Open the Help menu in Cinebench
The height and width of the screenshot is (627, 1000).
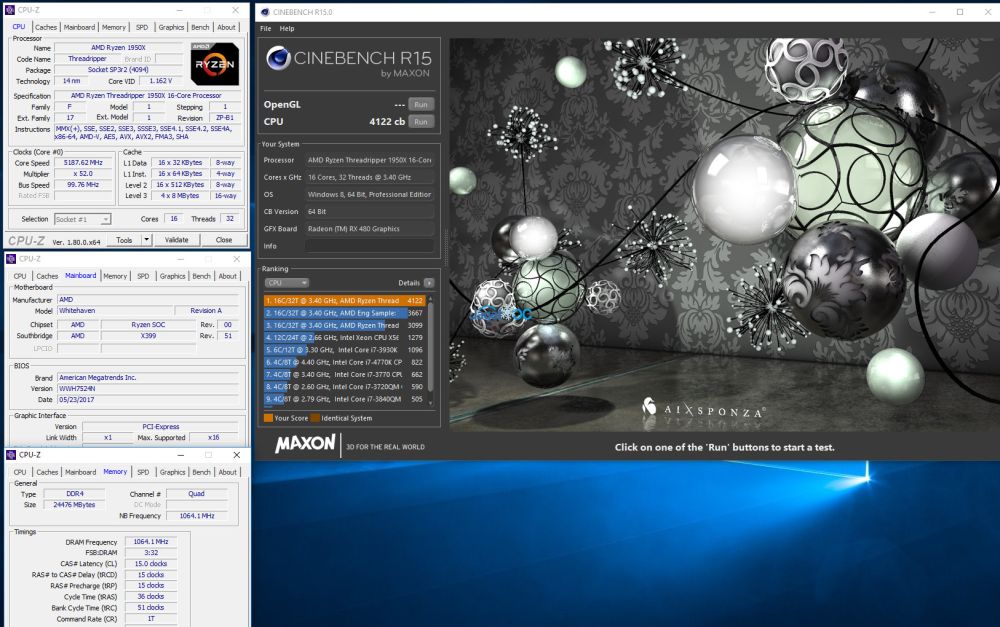click(288, 28)
